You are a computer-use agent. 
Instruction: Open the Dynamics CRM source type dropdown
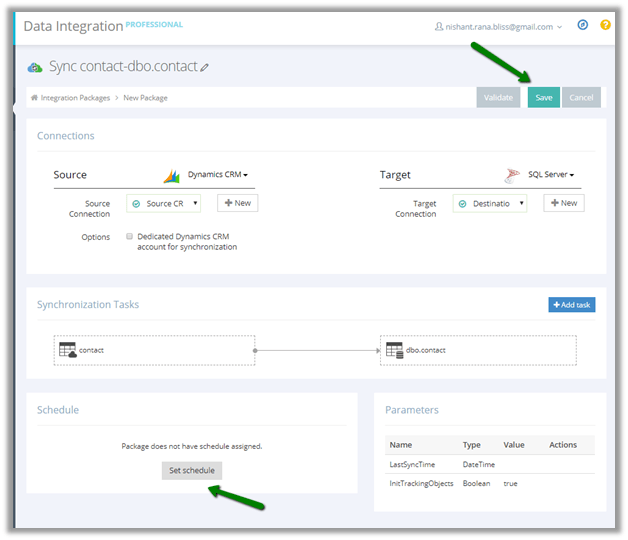pyautogui.click(x=218, y=175)
